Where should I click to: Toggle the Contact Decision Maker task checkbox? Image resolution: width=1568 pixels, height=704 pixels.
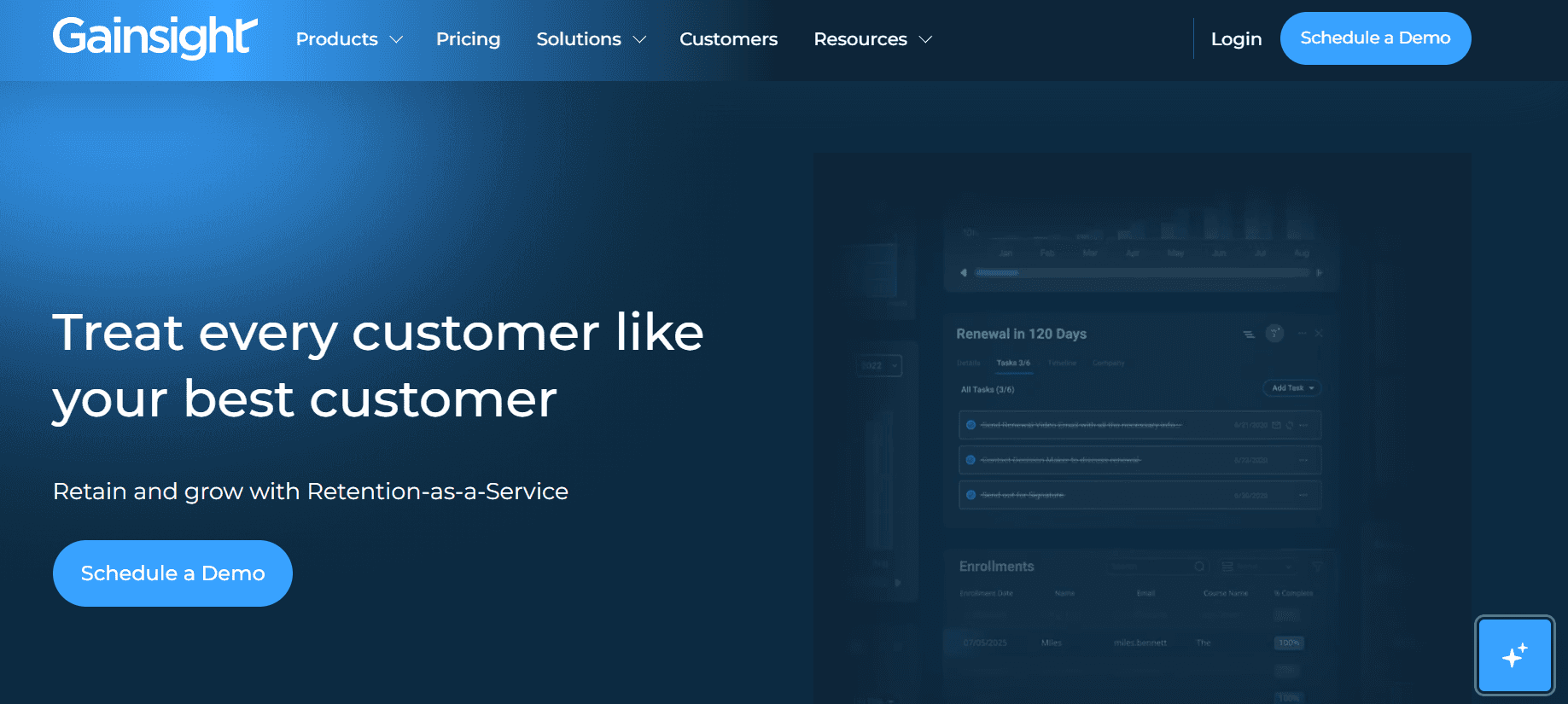[x=971, y=460]
